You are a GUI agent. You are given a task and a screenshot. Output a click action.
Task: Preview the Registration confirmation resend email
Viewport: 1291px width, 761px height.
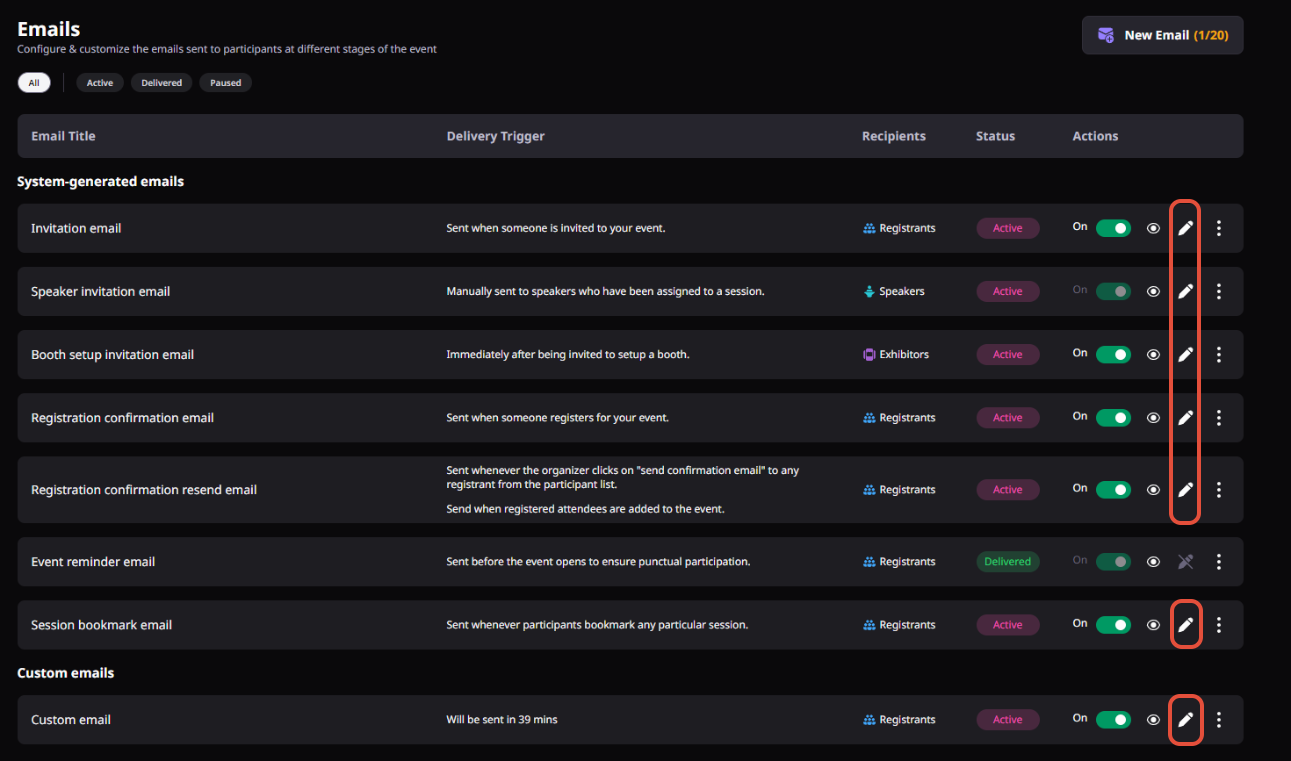coord(1153,489)
